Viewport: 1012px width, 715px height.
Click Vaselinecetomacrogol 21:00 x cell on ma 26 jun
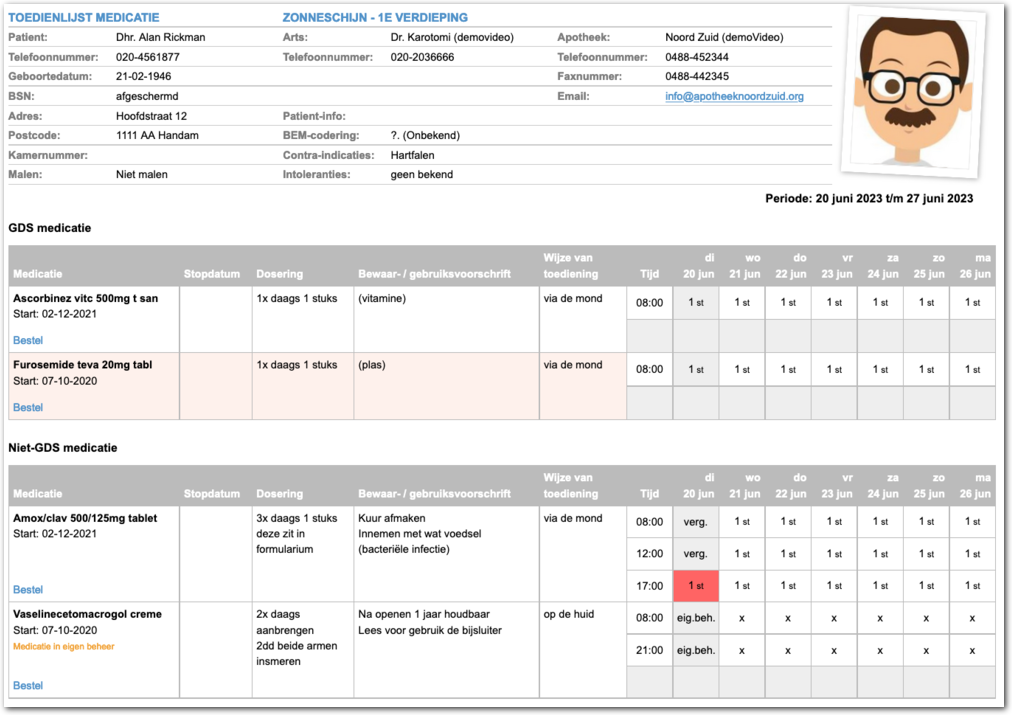point(972,650)
